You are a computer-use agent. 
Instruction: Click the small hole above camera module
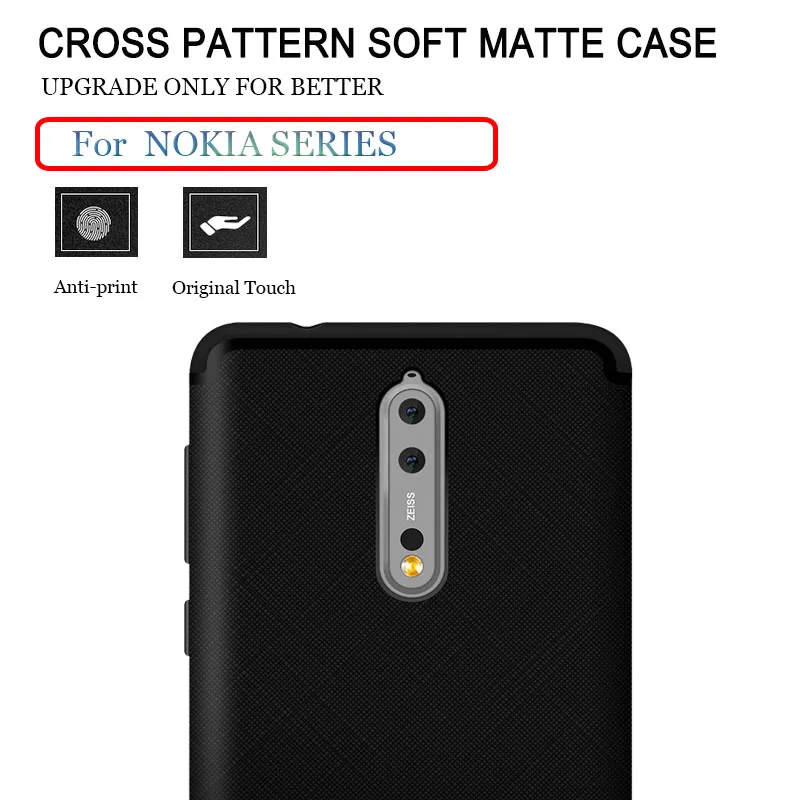[412, 378]
